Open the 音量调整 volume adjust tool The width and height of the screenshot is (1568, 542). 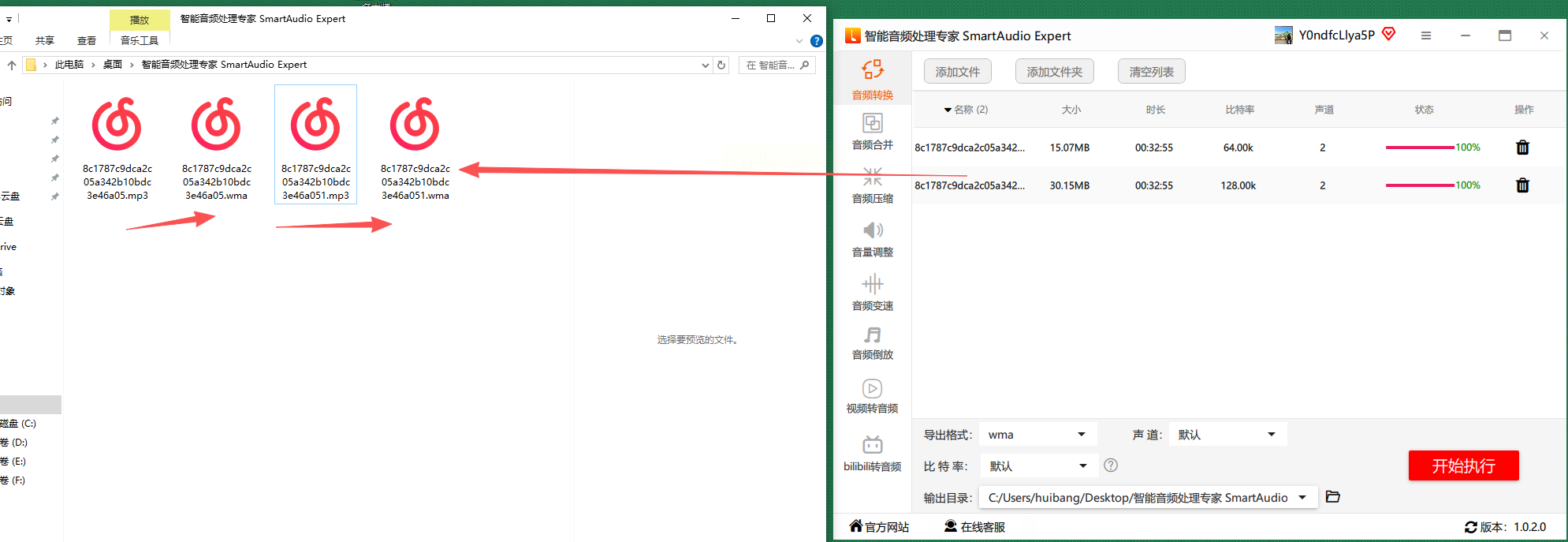point(872,239)
